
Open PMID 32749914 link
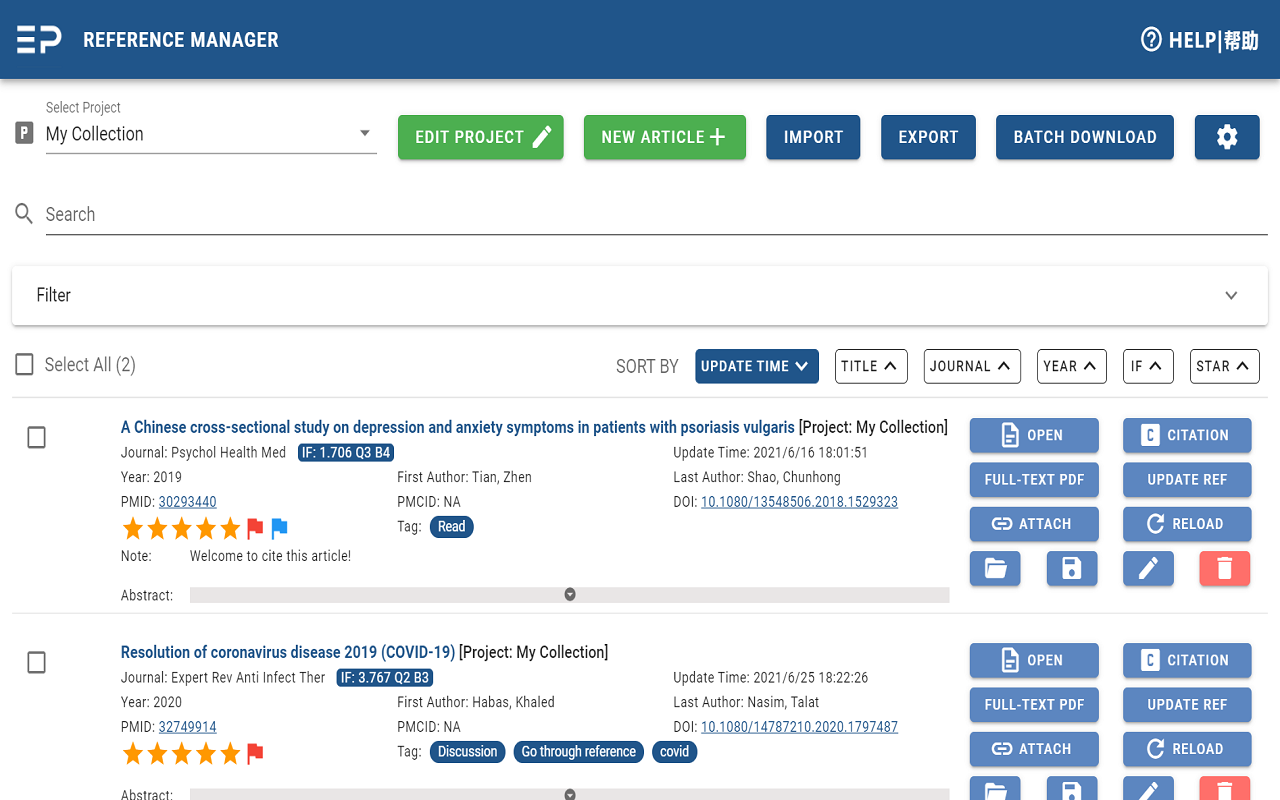(x=187, y=727)
